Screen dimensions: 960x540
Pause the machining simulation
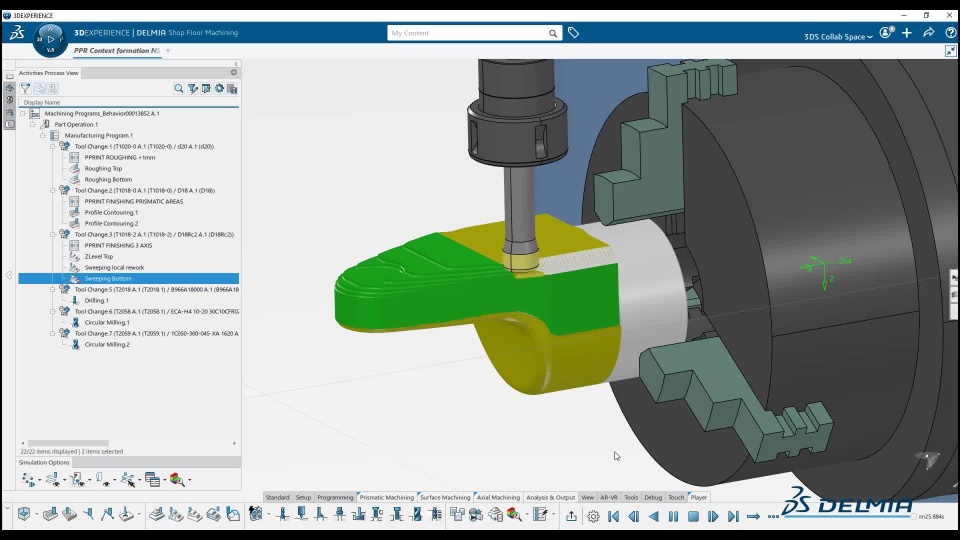click(x=673, y=517)
